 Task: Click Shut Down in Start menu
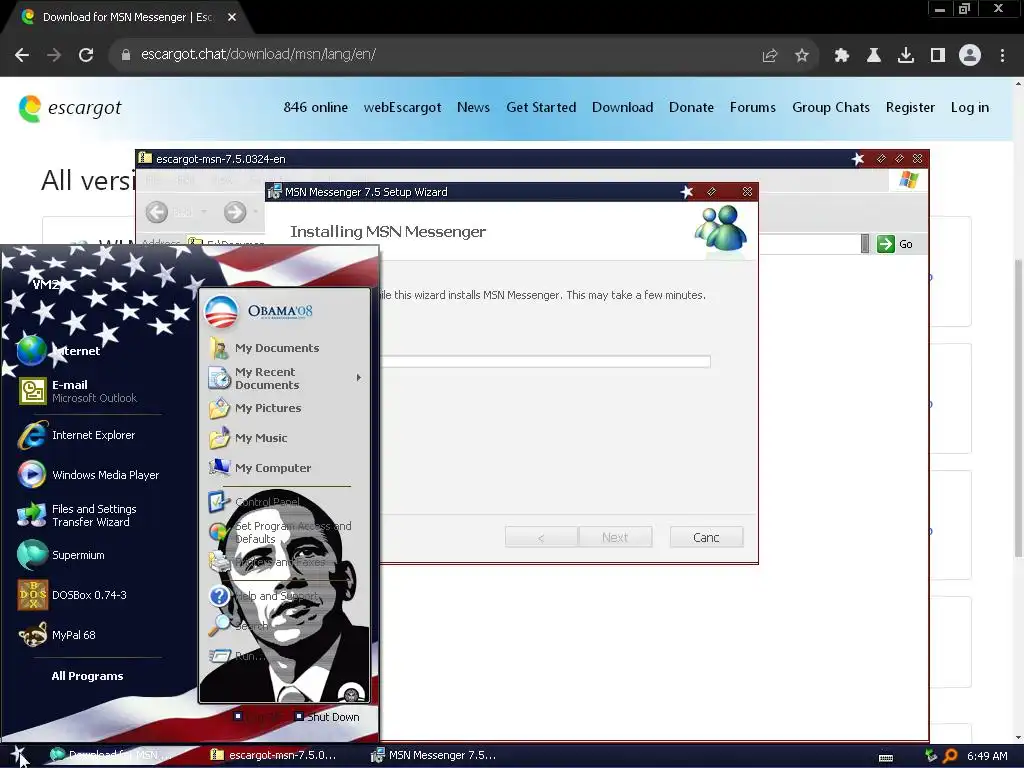(x=327, y=716)
